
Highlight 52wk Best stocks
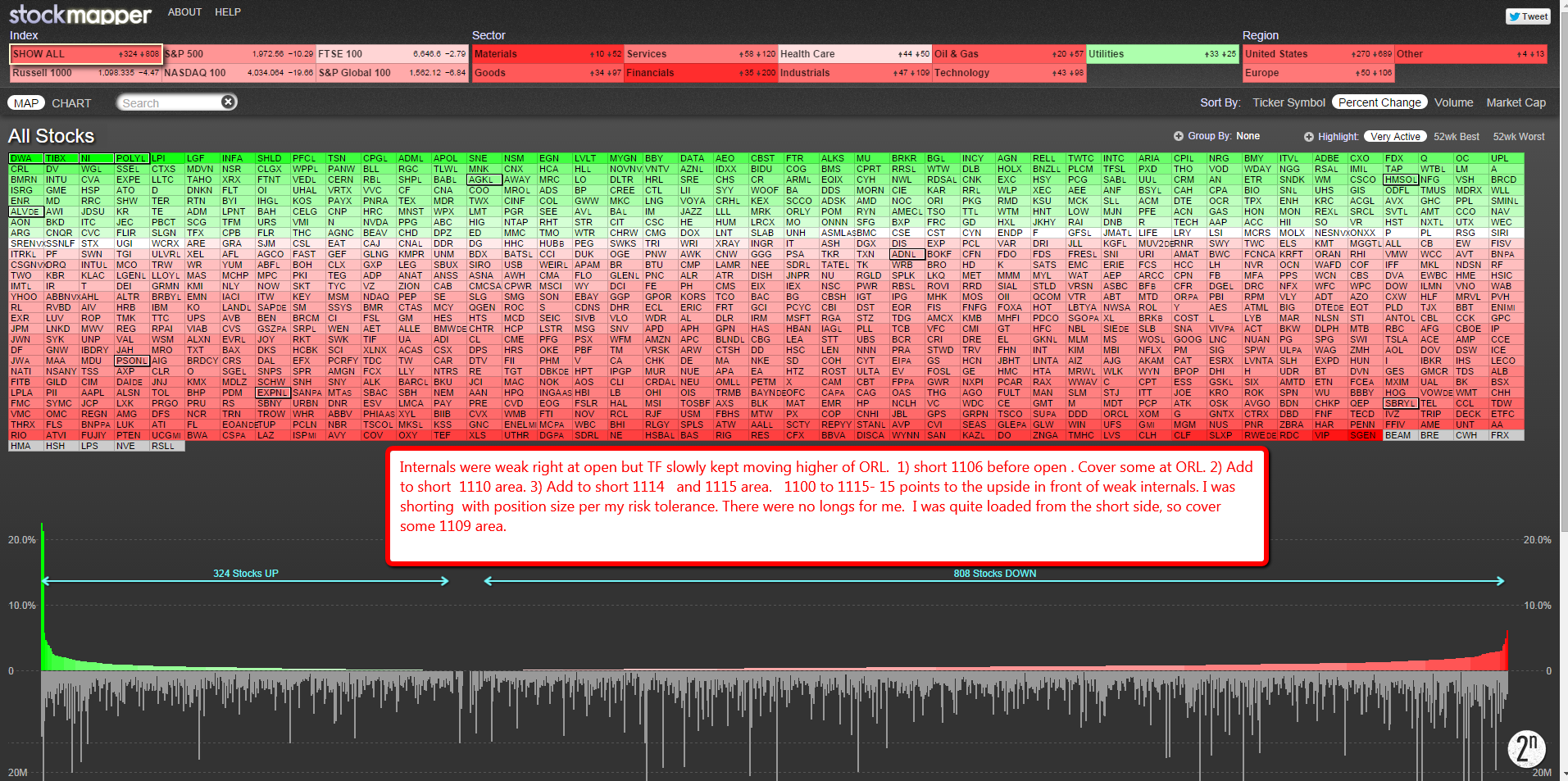click(x=1457, y=137)
